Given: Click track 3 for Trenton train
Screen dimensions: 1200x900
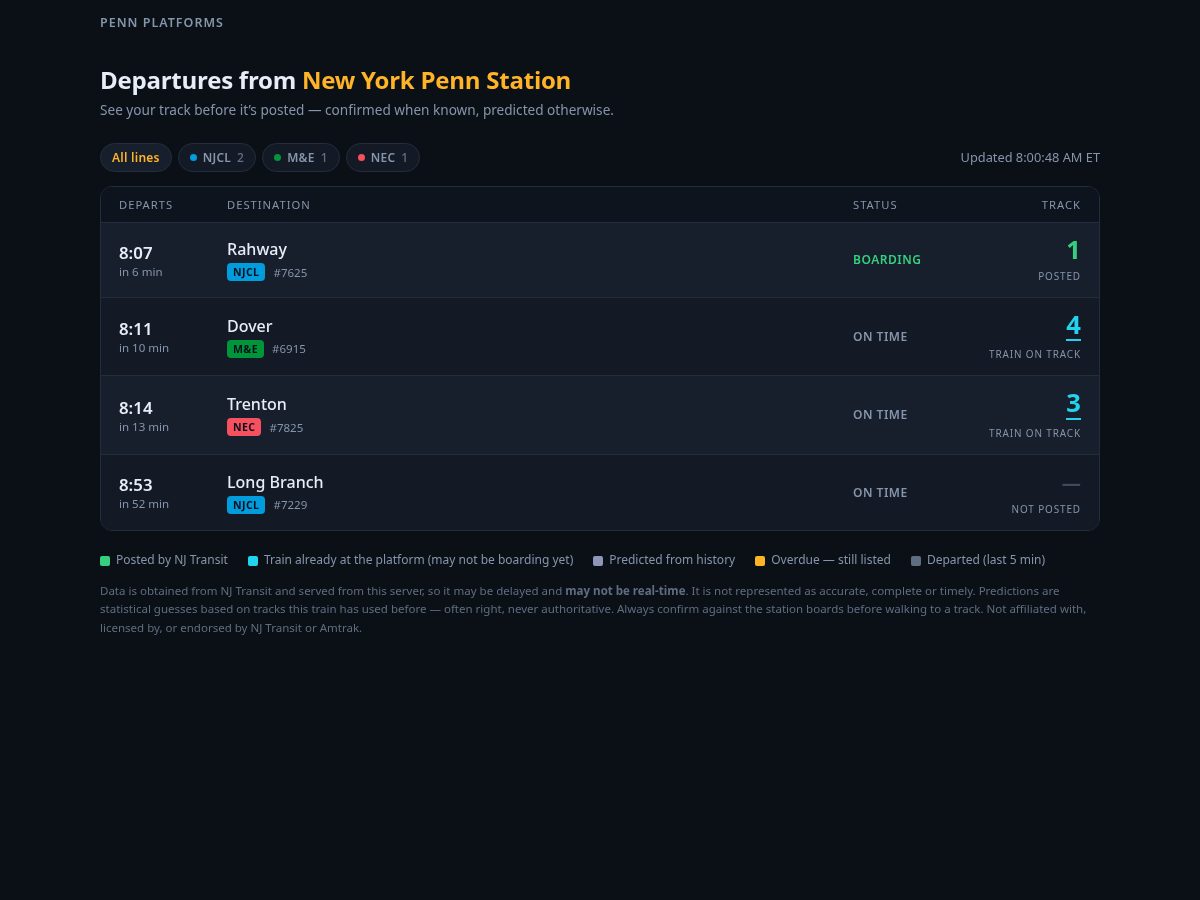Looking at the screenshot, I should 1073,404.
